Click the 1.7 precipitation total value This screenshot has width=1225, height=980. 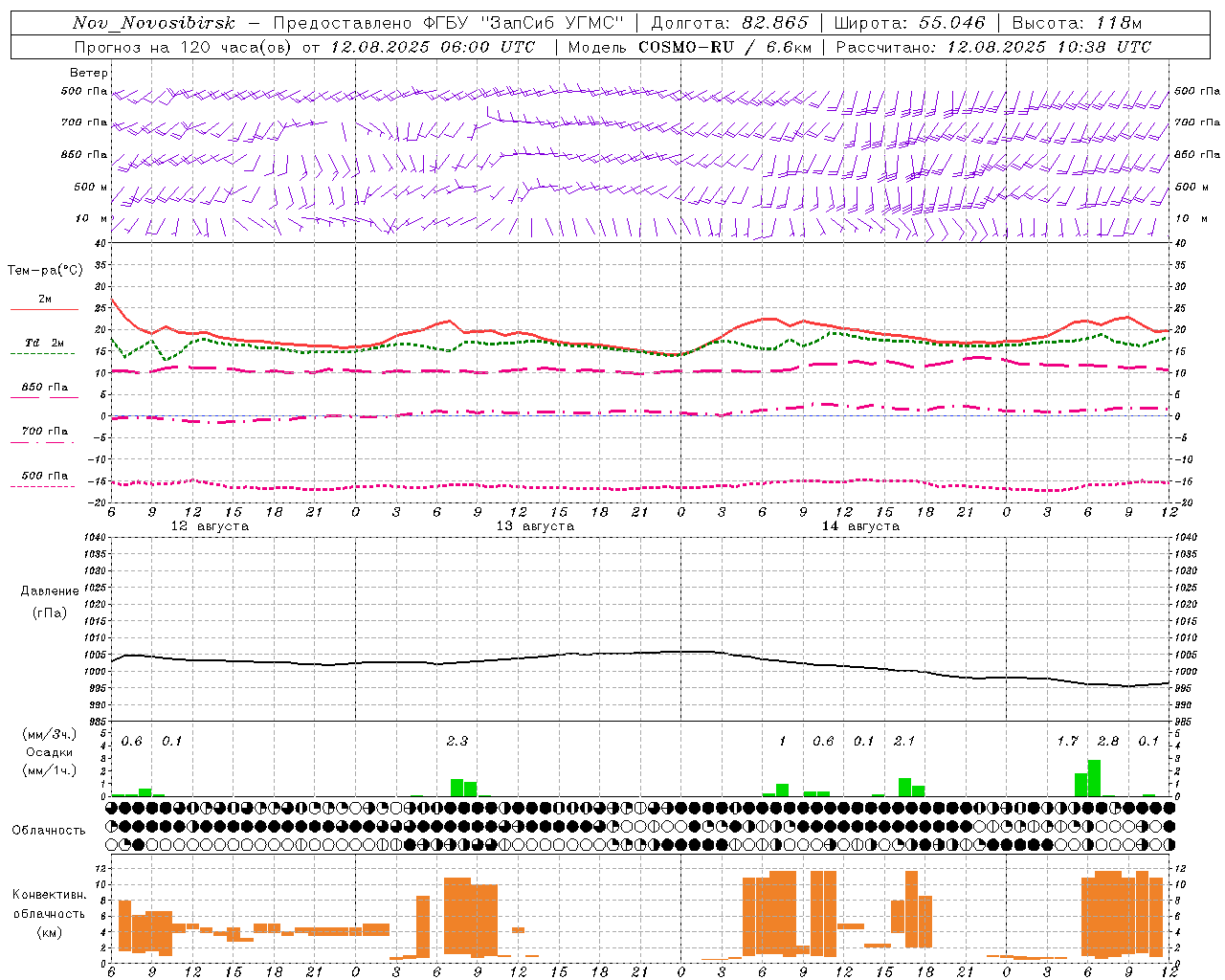click(x=1067, y=742)
